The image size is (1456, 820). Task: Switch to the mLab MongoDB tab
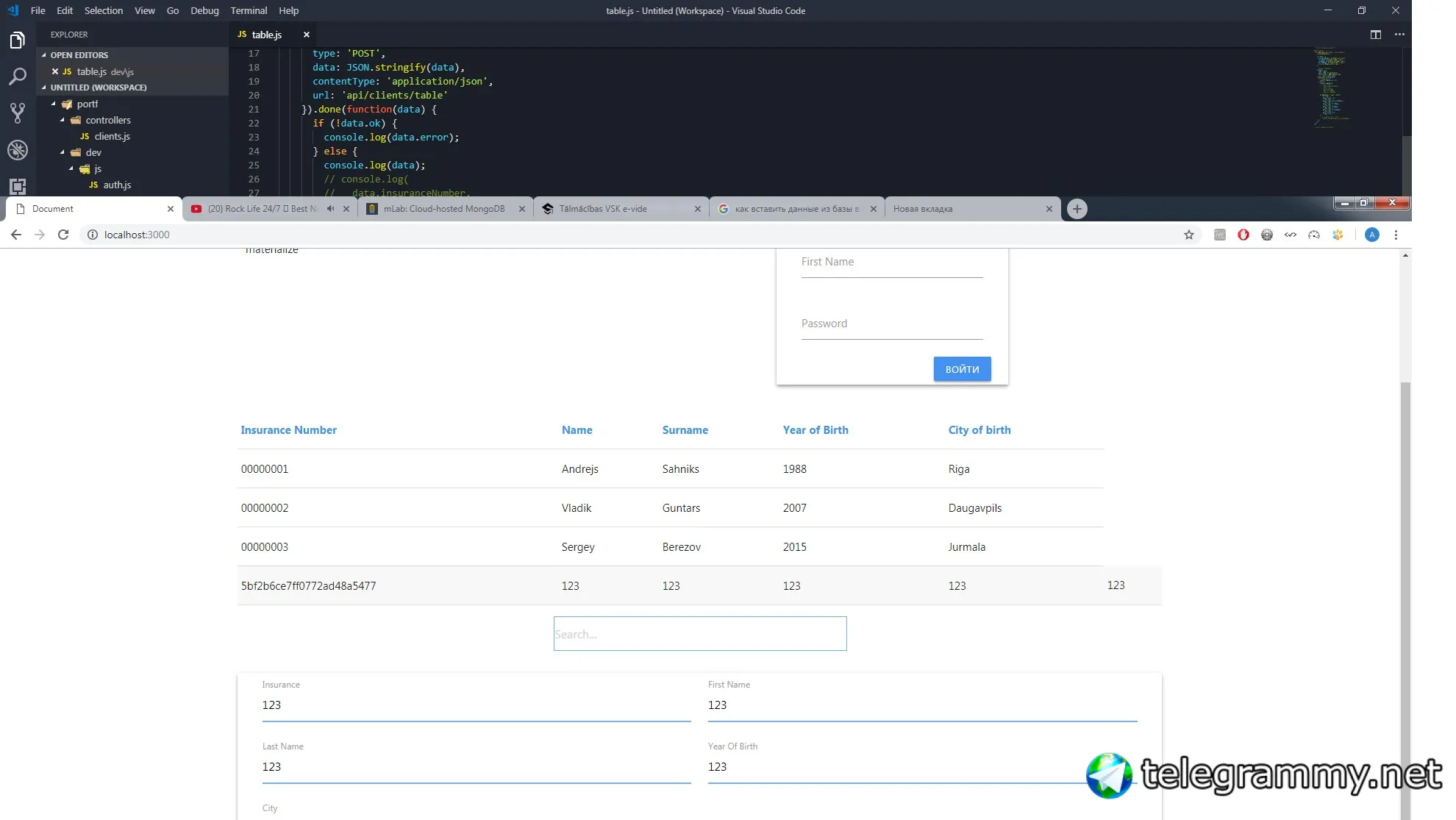444,209
